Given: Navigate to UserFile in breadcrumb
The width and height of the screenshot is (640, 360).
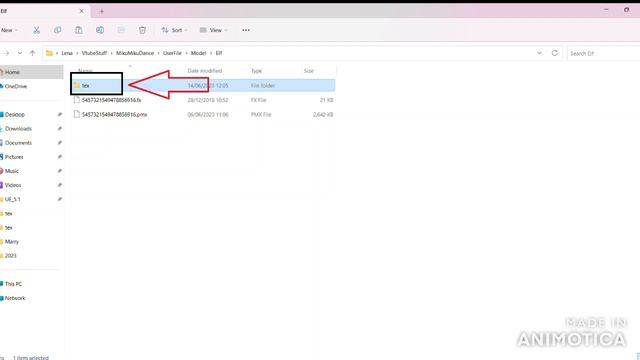Looking at the screenshot, I should click(172, 53).
